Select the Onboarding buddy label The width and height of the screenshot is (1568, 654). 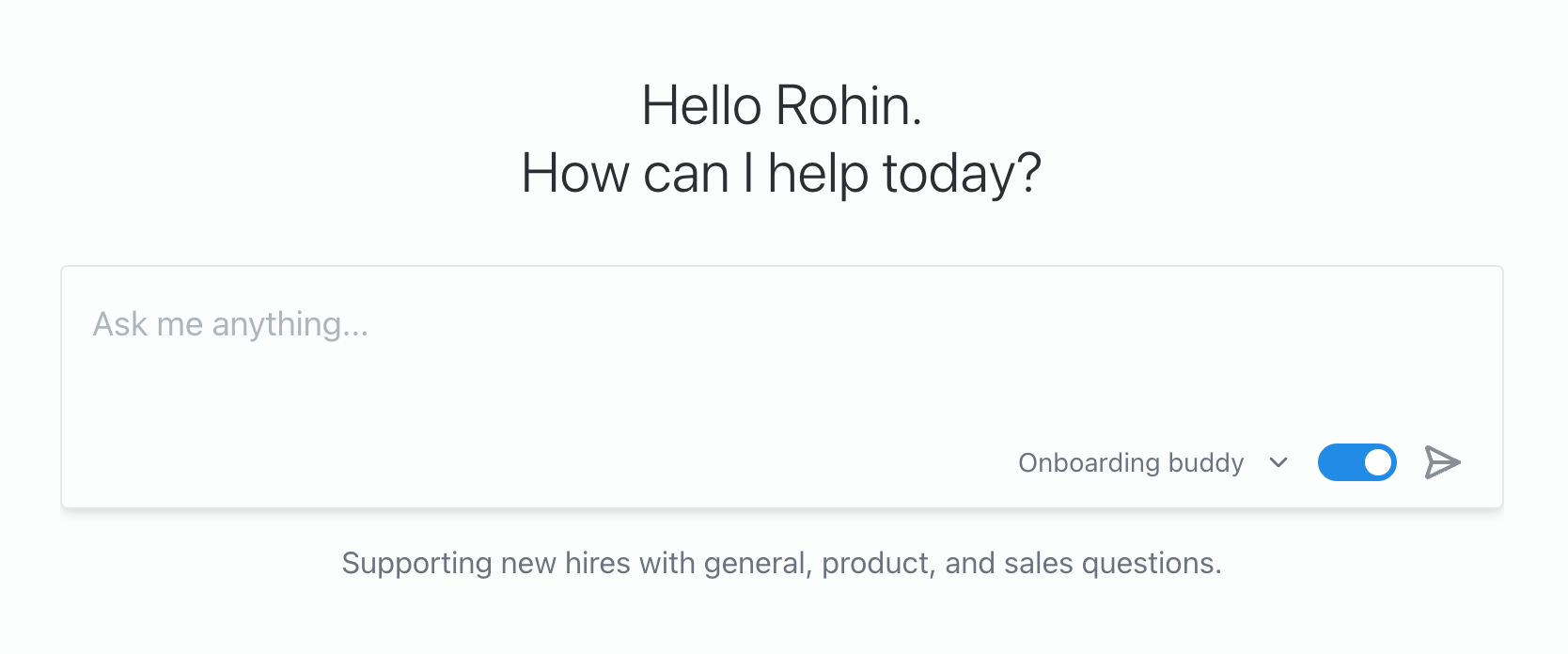tap(1130, 462)
